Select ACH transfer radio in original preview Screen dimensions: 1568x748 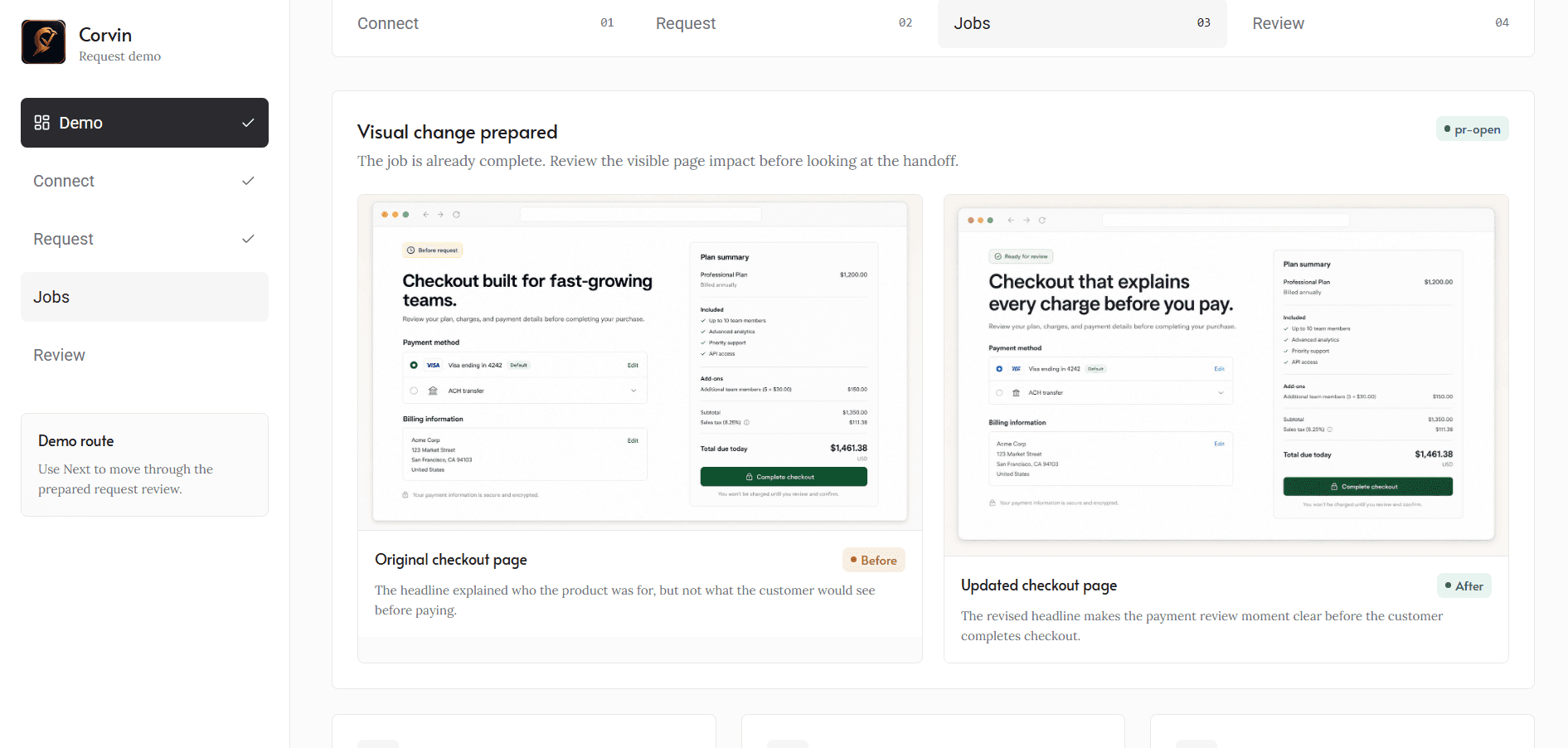point(414,391)
